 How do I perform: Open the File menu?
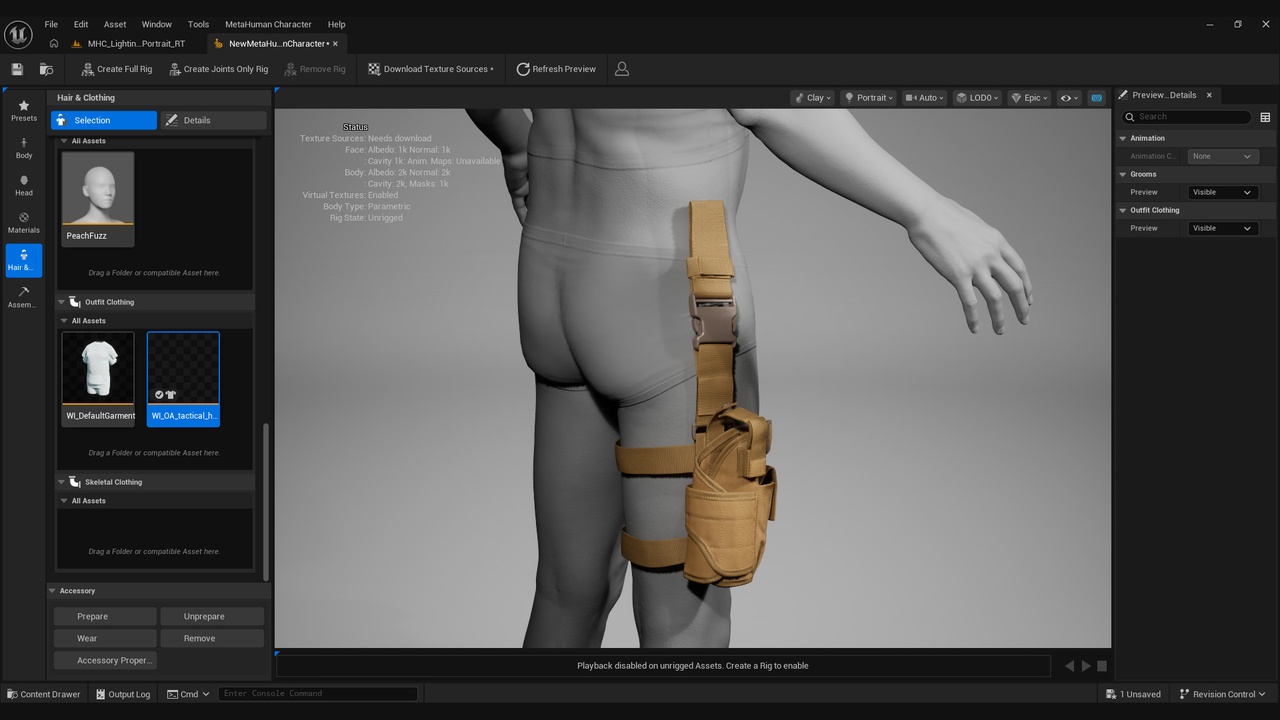click(51, 24)
